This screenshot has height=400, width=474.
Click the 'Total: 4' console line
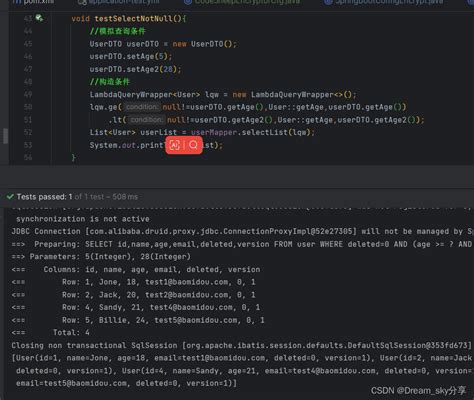51,332
